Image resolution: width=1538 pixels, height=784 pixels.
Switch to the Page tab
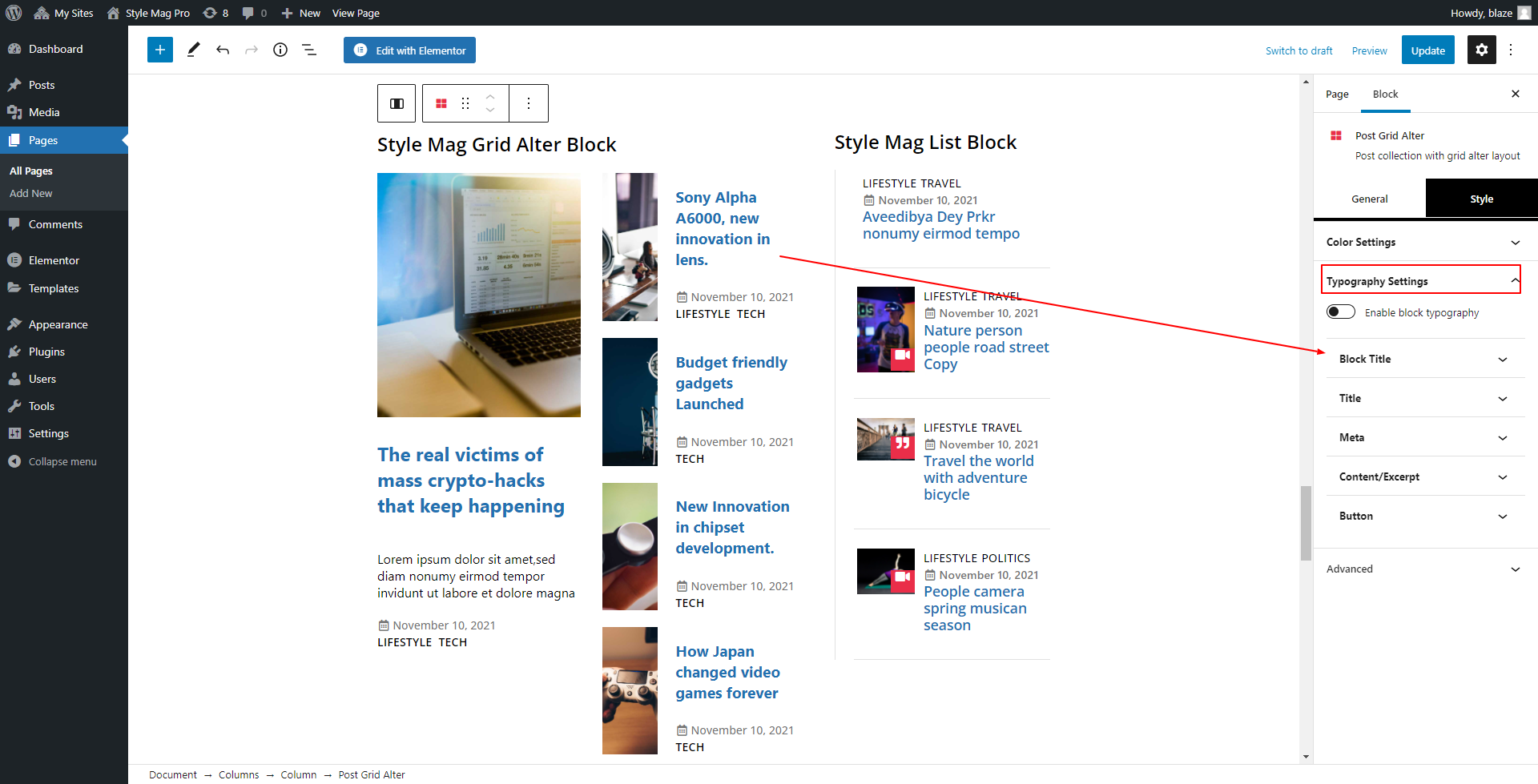(x=1337, y=94)
